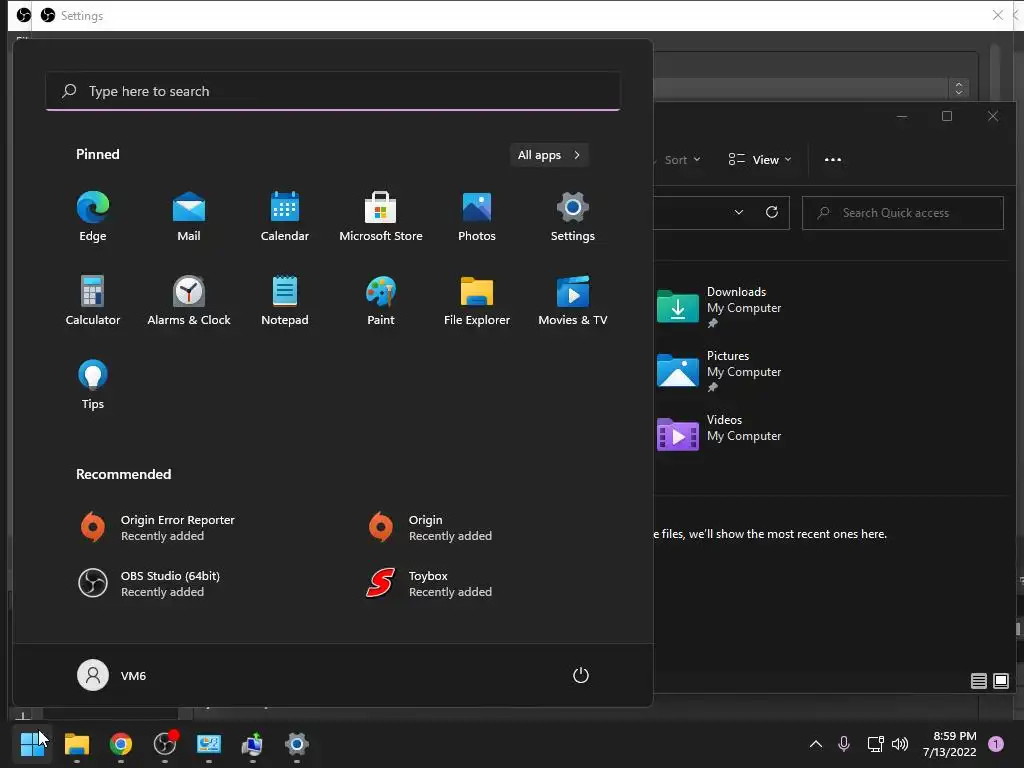Open the Edge browser from pinned apps

click(x=93, y=216)
